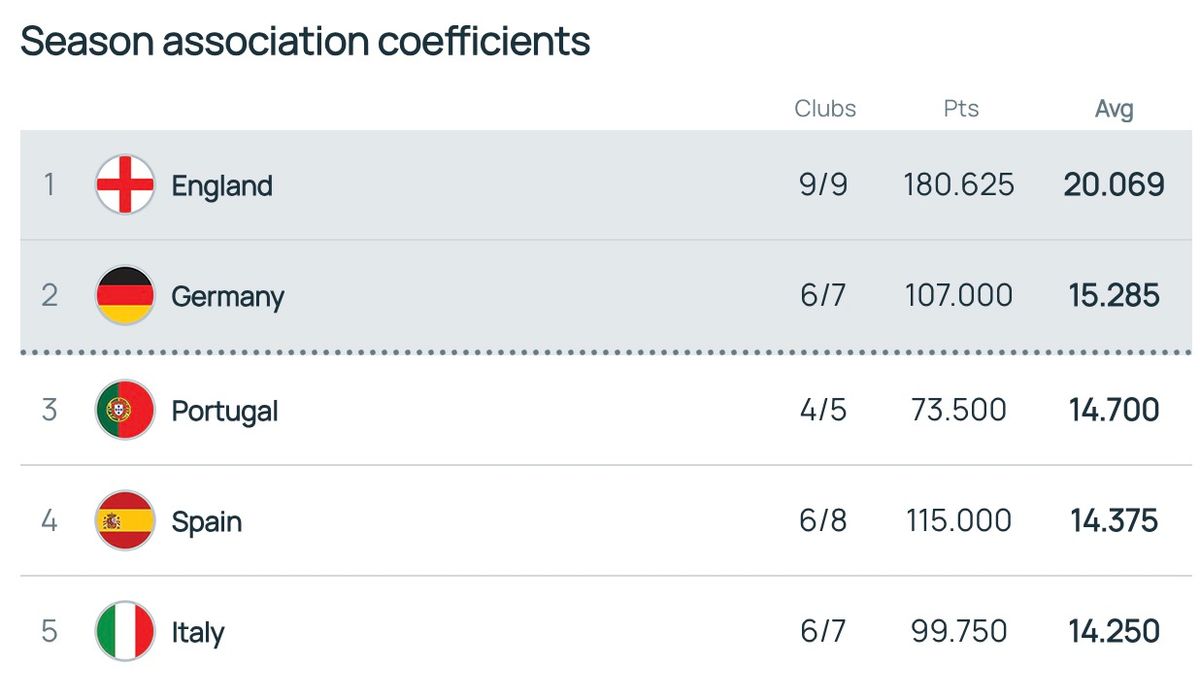The image size is (1200, 699).
Task: Click rank number 1 in England row
Action: [49, 185]
